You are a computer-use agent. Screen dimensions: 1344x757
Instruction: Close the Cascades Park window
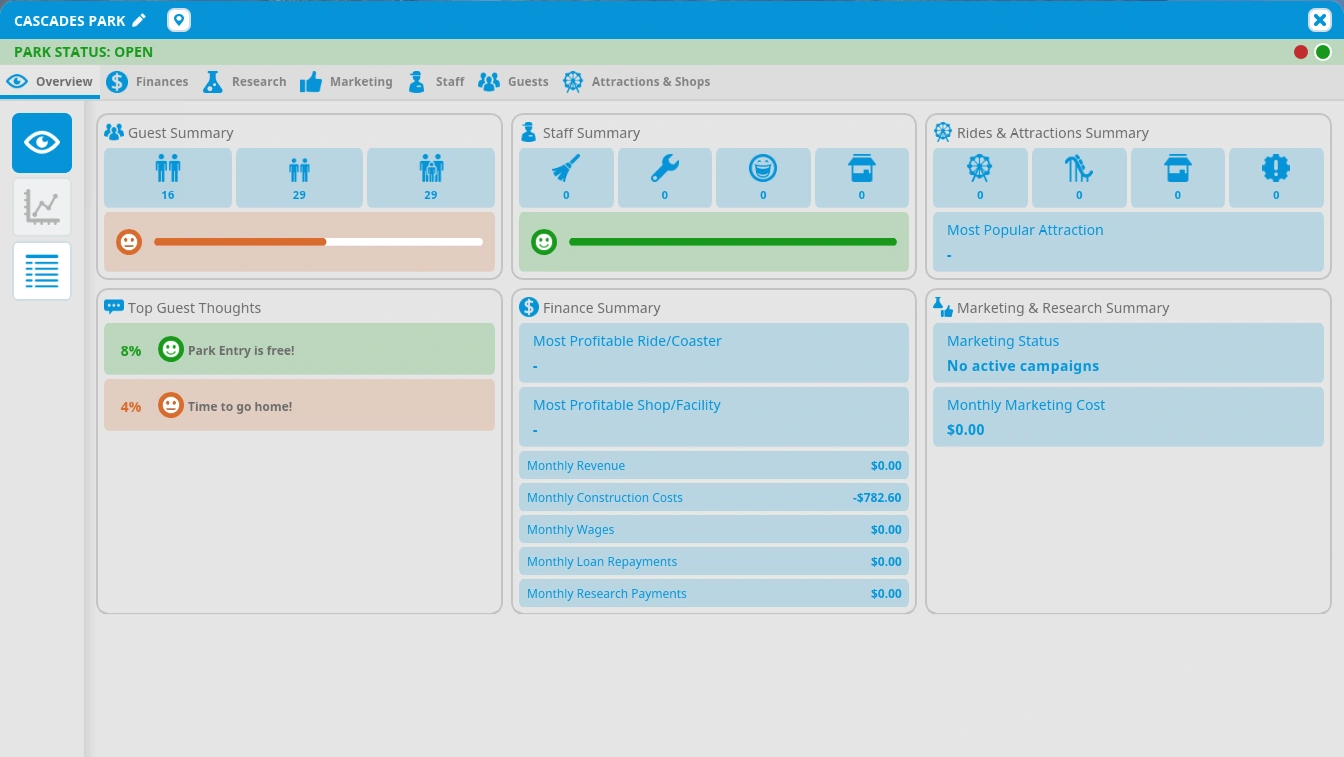(1320, 20)
